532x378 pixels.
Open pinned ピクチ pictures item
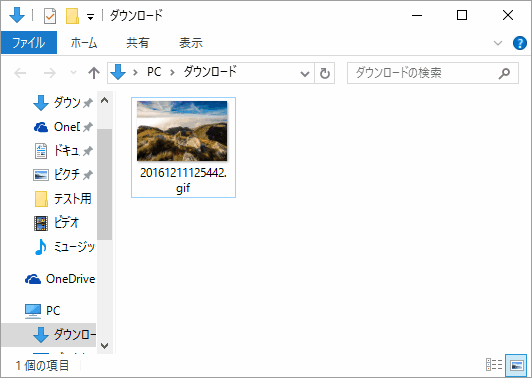coord(63,175)
